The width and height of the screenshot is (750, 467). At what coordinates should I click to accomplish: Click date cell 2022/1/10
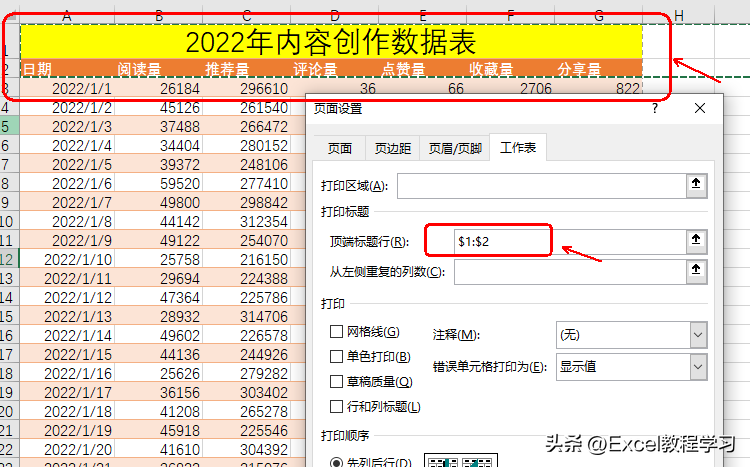pos(67,259)
